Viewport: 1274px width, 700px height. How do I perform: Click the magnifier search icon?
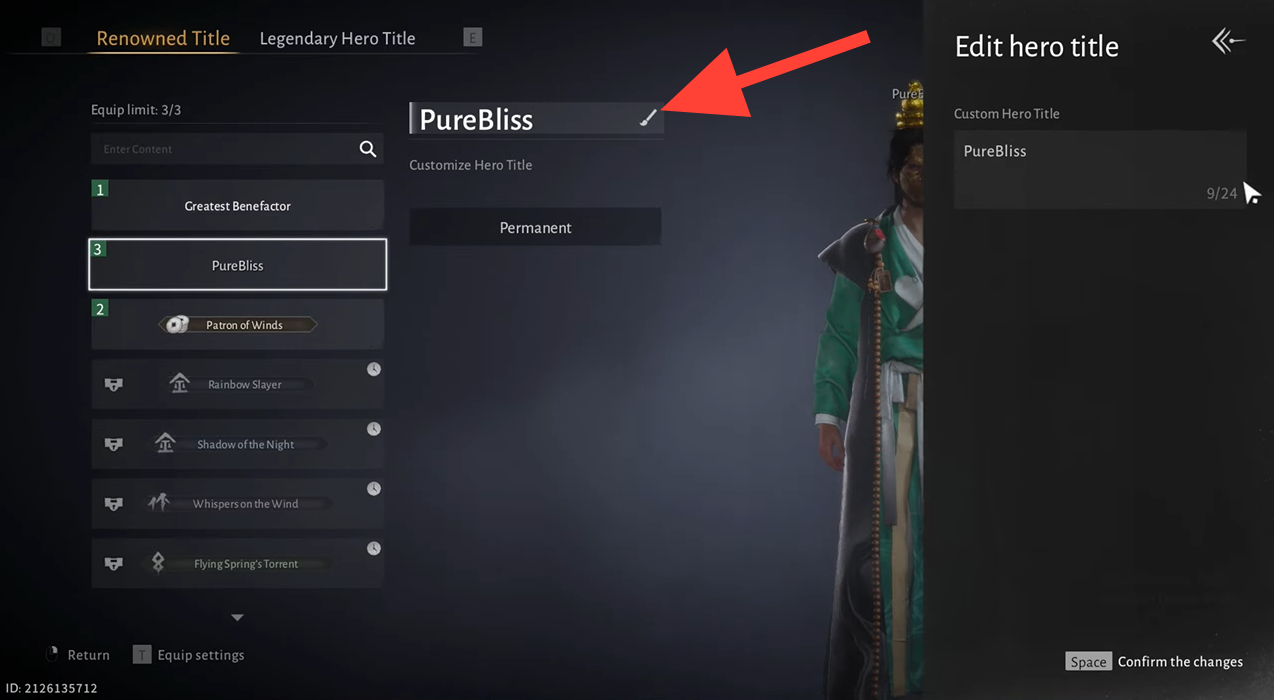pos(368,149)
